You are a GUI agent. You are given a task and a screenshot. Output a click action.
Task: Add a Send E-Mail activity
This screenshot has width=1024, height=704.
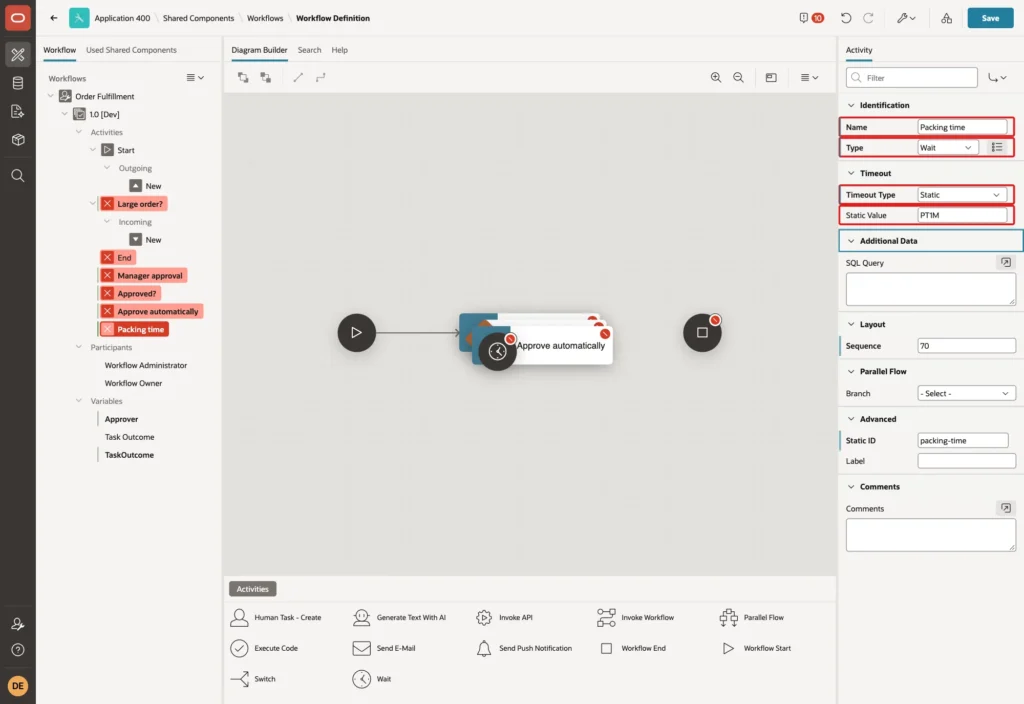pos(384,648)
